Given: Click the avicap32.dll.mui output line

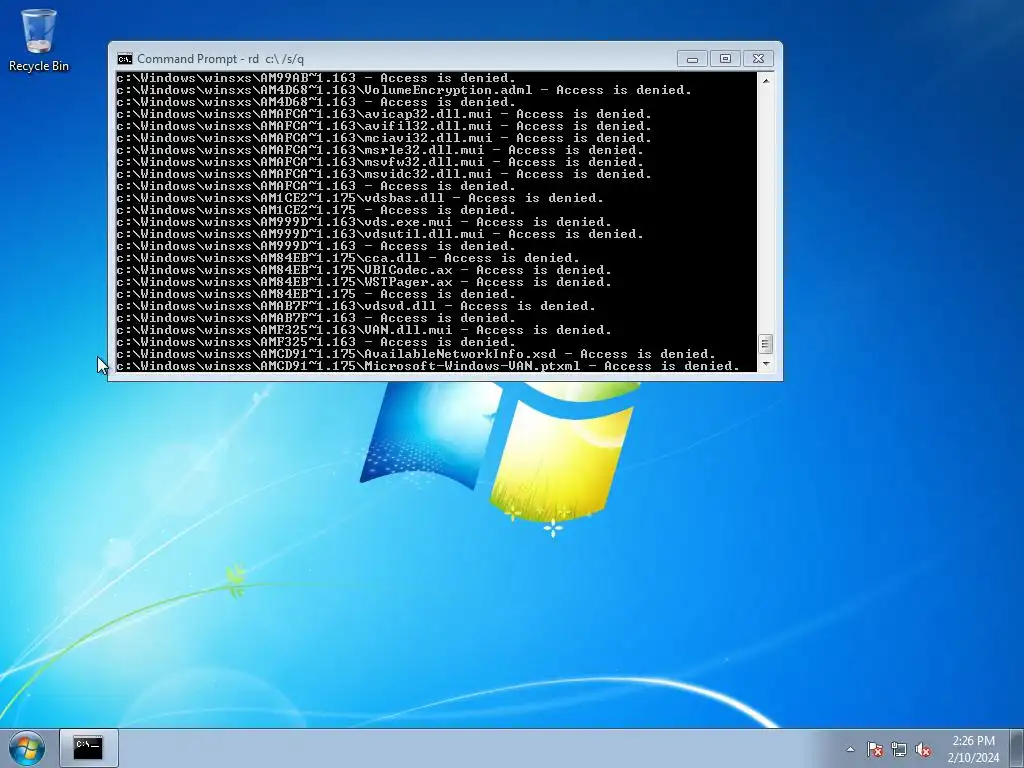Looking at the screenshot, I should click(x=384, y=114).
